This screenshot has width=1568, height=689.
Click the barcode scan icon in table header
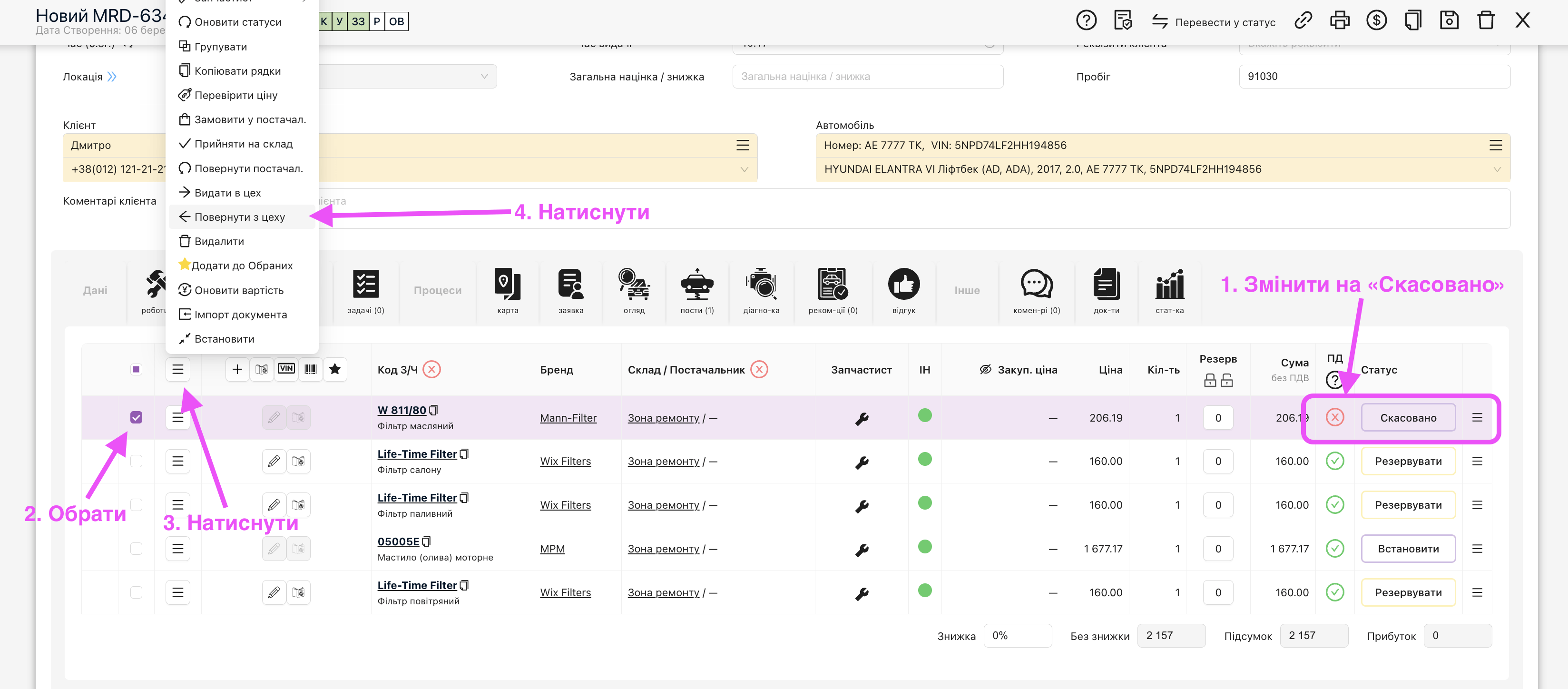(311, 369)
